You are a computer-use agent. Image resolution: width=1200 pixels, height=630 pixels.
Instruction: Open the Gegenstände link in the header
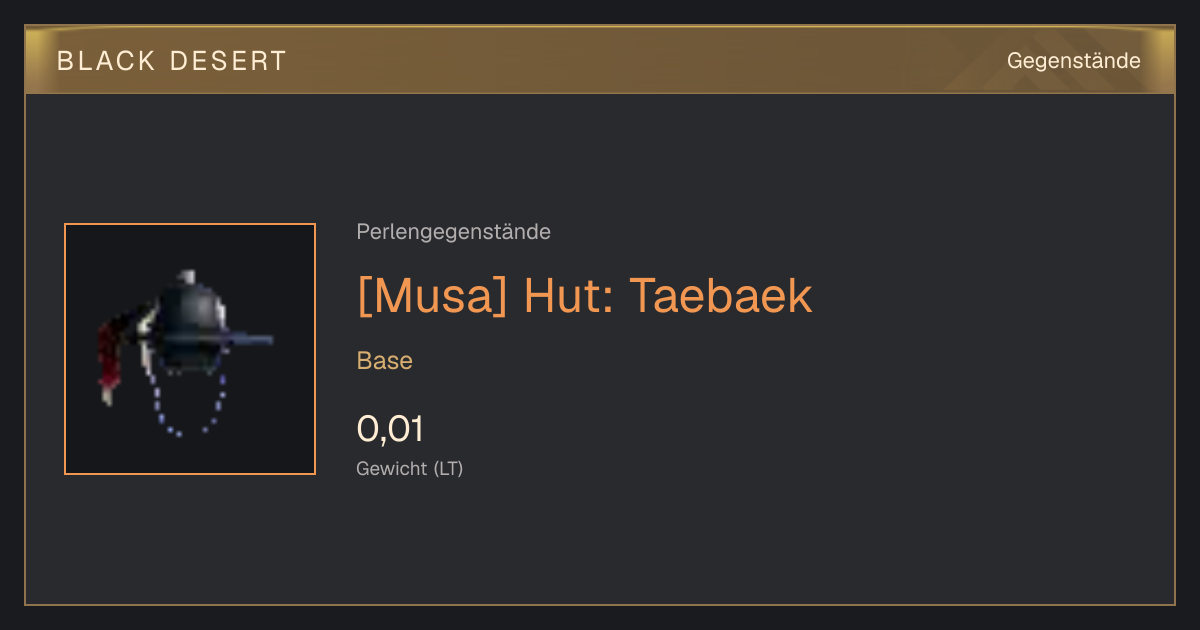click(1073, 61)
